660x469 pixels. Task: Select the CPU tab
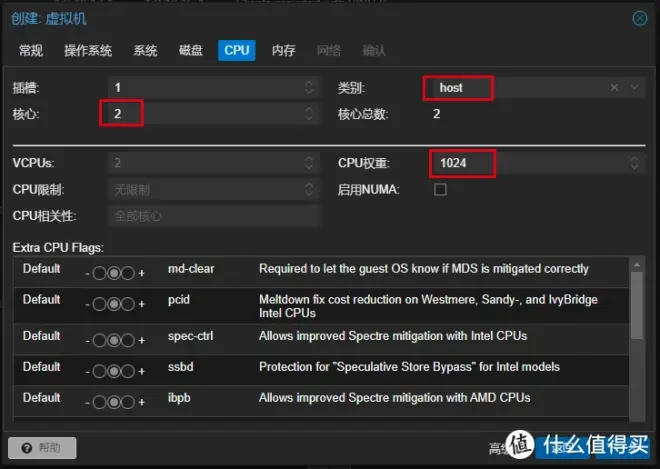[x=237, y=51]
